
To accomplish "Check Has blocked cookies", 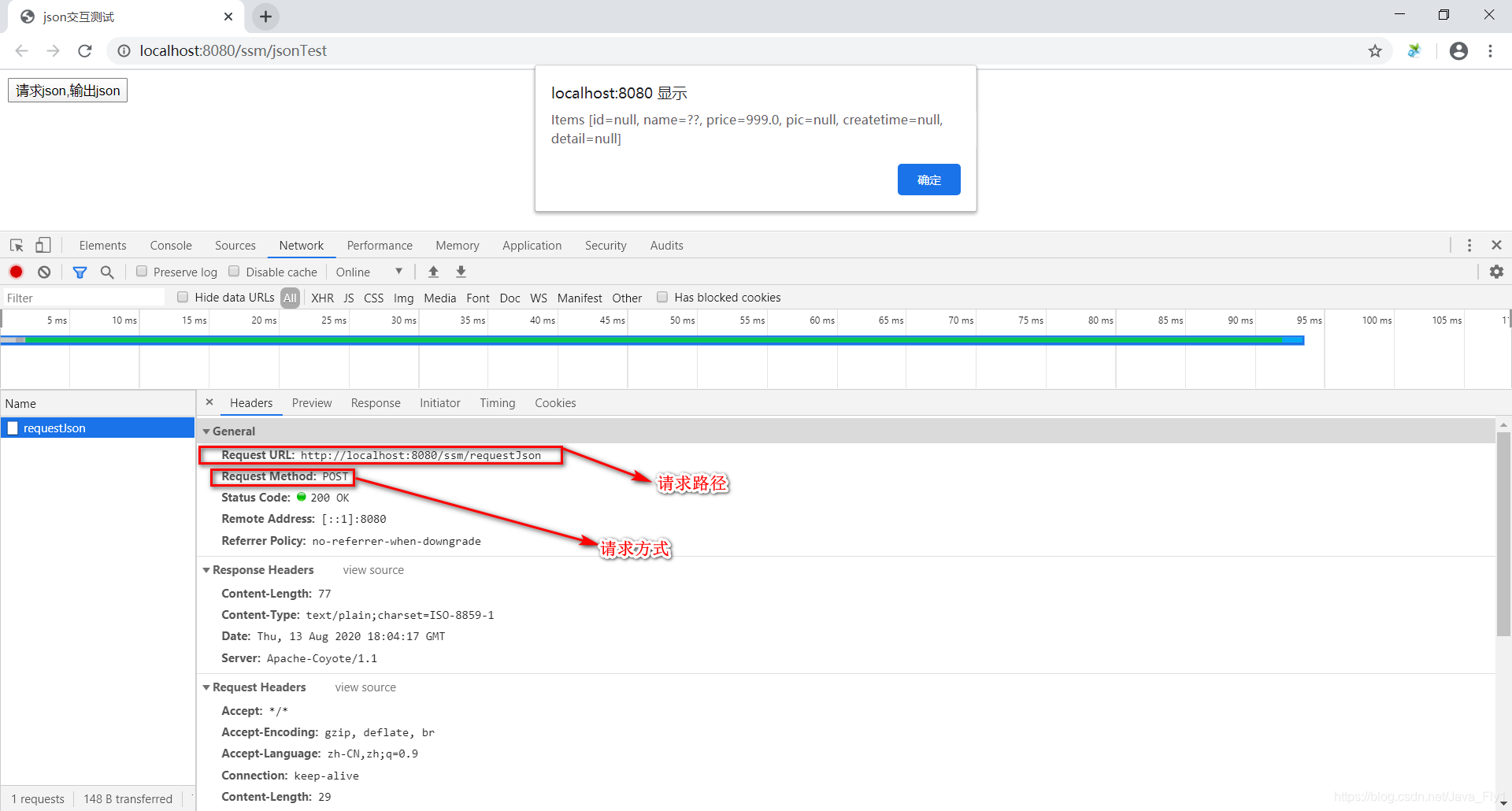I will click(662, 297).
